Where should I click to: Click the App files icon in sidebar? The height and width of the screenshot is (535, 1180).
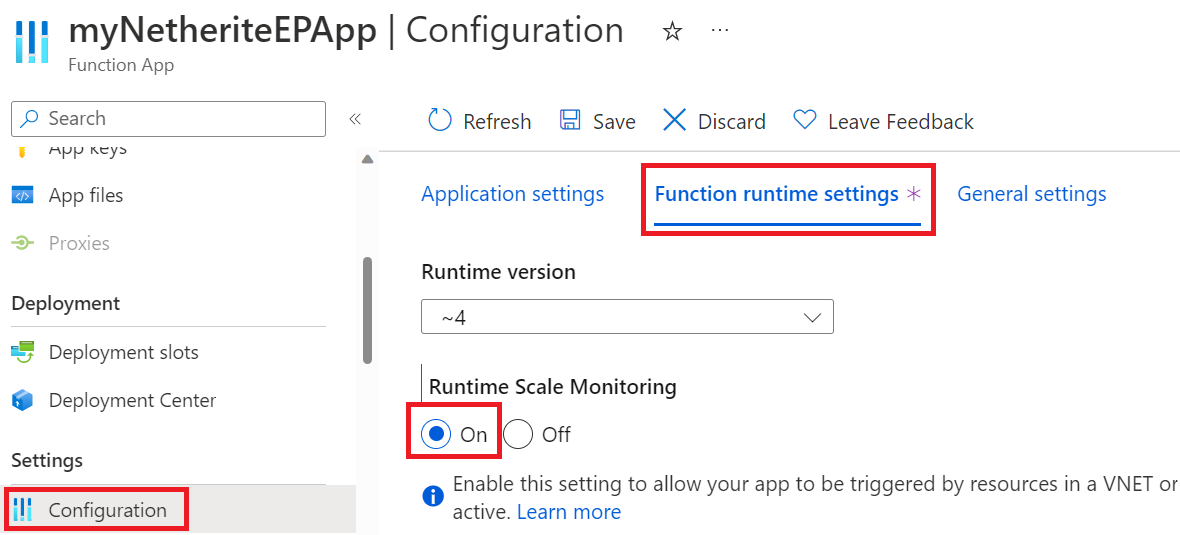pyautogui.click(x=23, y=196)
